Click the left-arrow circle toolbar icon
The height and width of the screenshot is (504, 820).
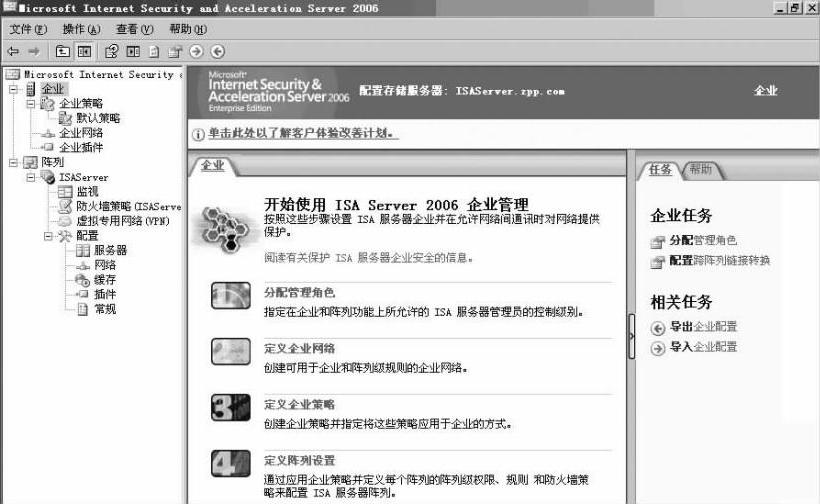[x=218, y=51]
